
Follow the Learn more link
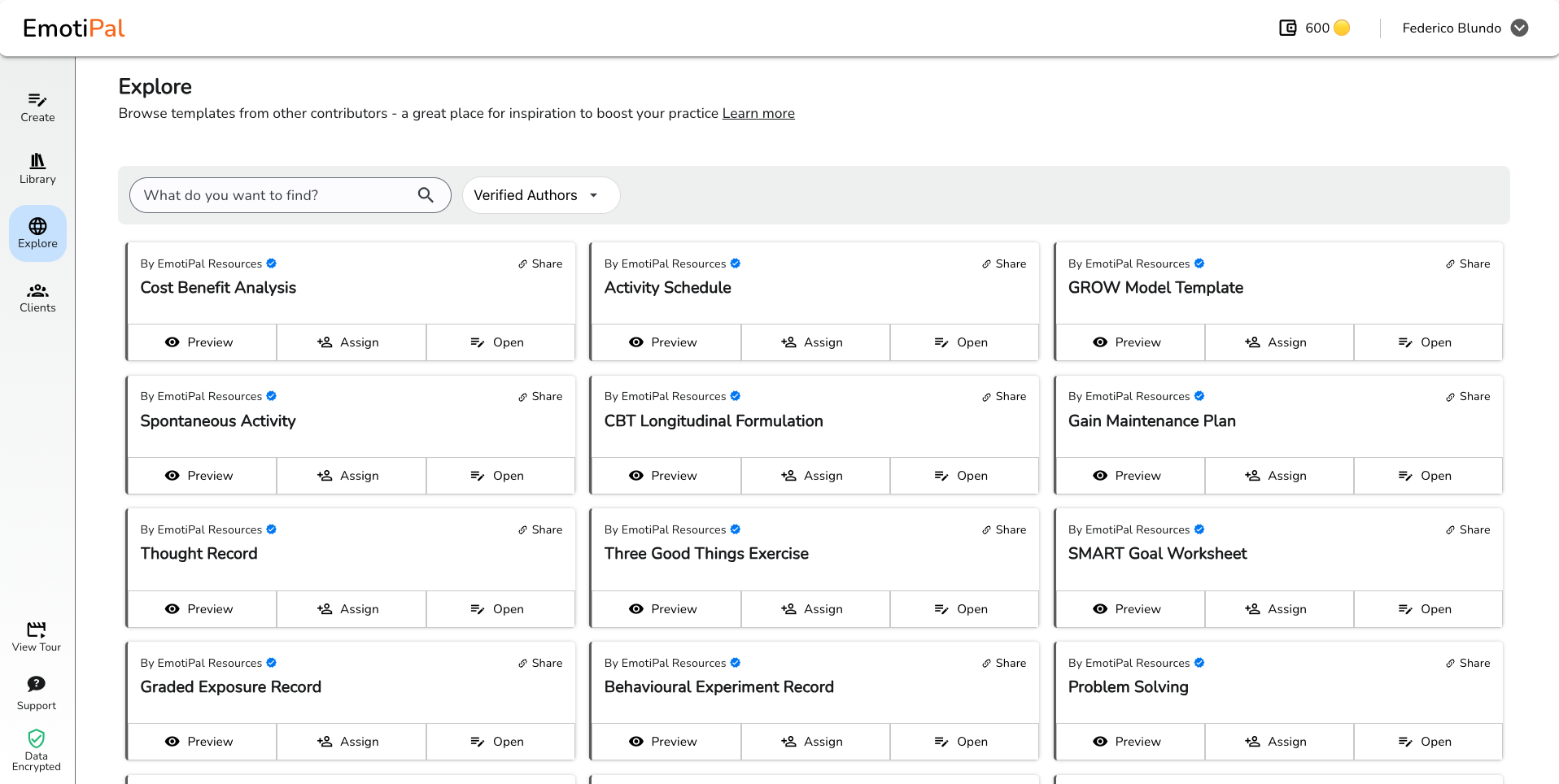(758, 113)
